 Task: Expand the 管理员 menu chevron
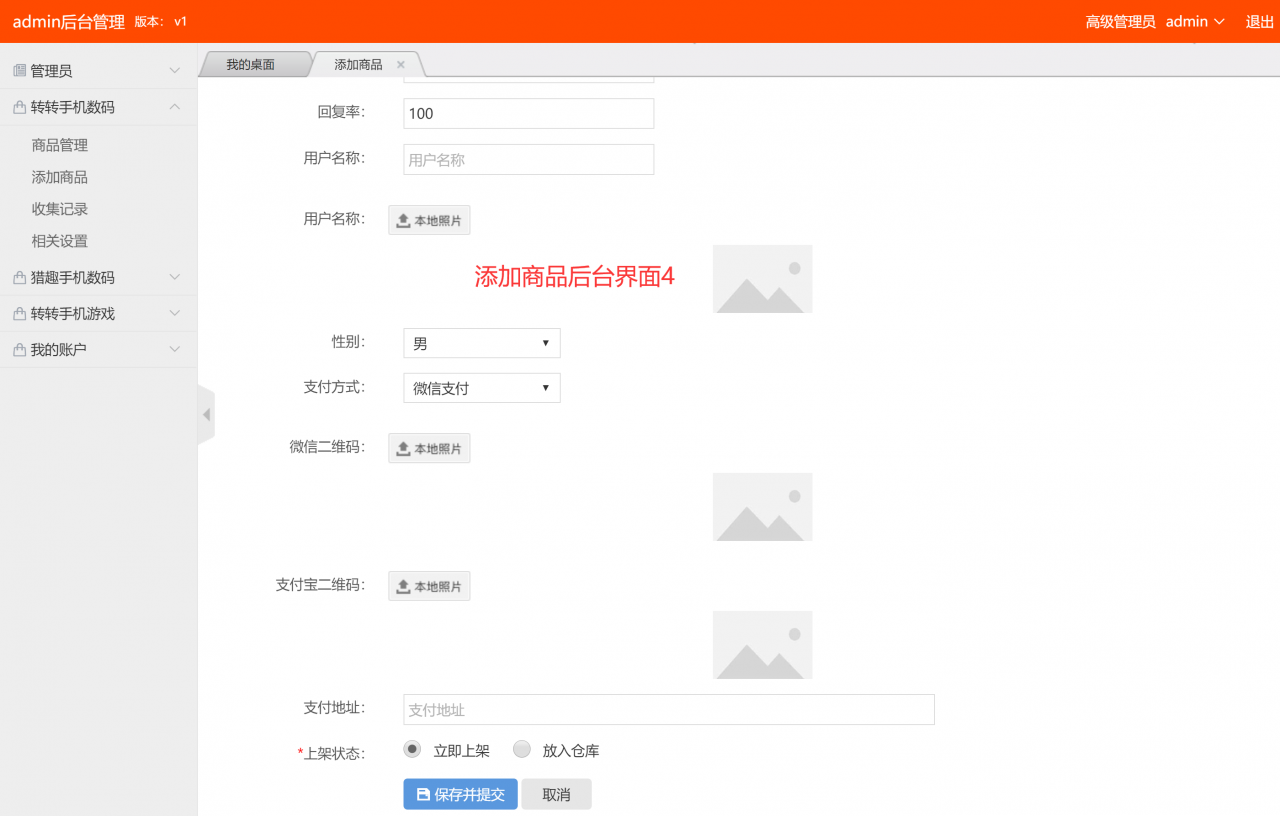point(175,71)
